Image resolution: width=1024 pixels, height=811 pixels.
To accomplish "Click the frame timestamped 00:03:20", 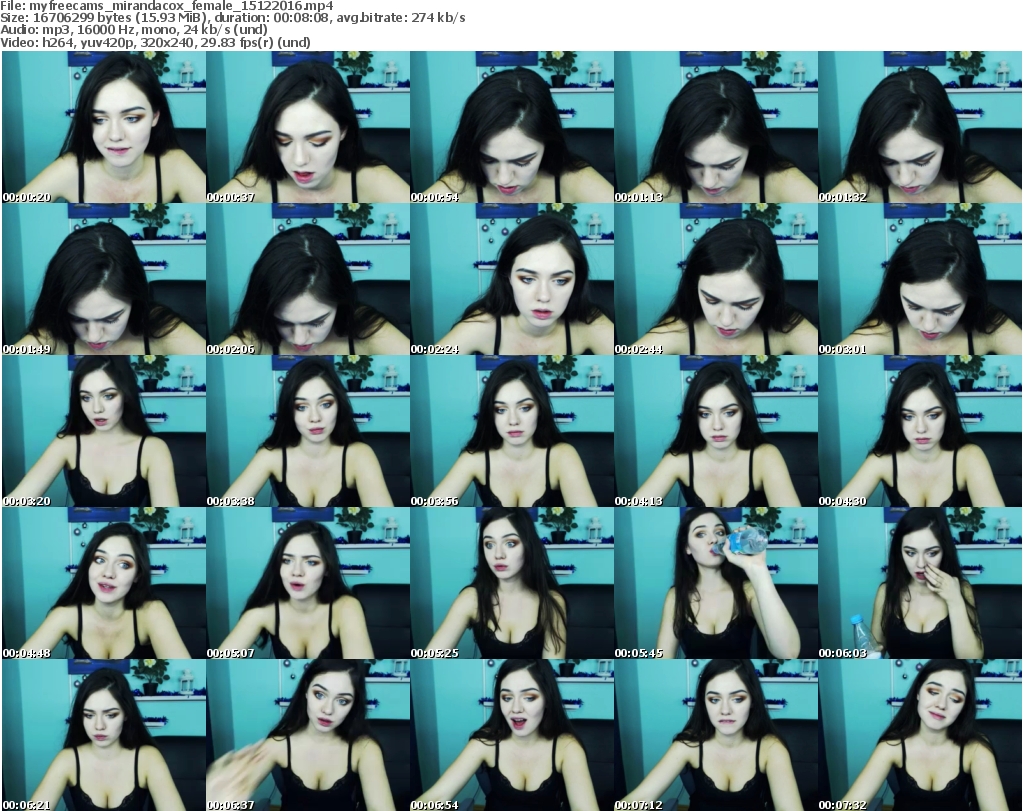I will pyautogui.click(x=104, y=431).
